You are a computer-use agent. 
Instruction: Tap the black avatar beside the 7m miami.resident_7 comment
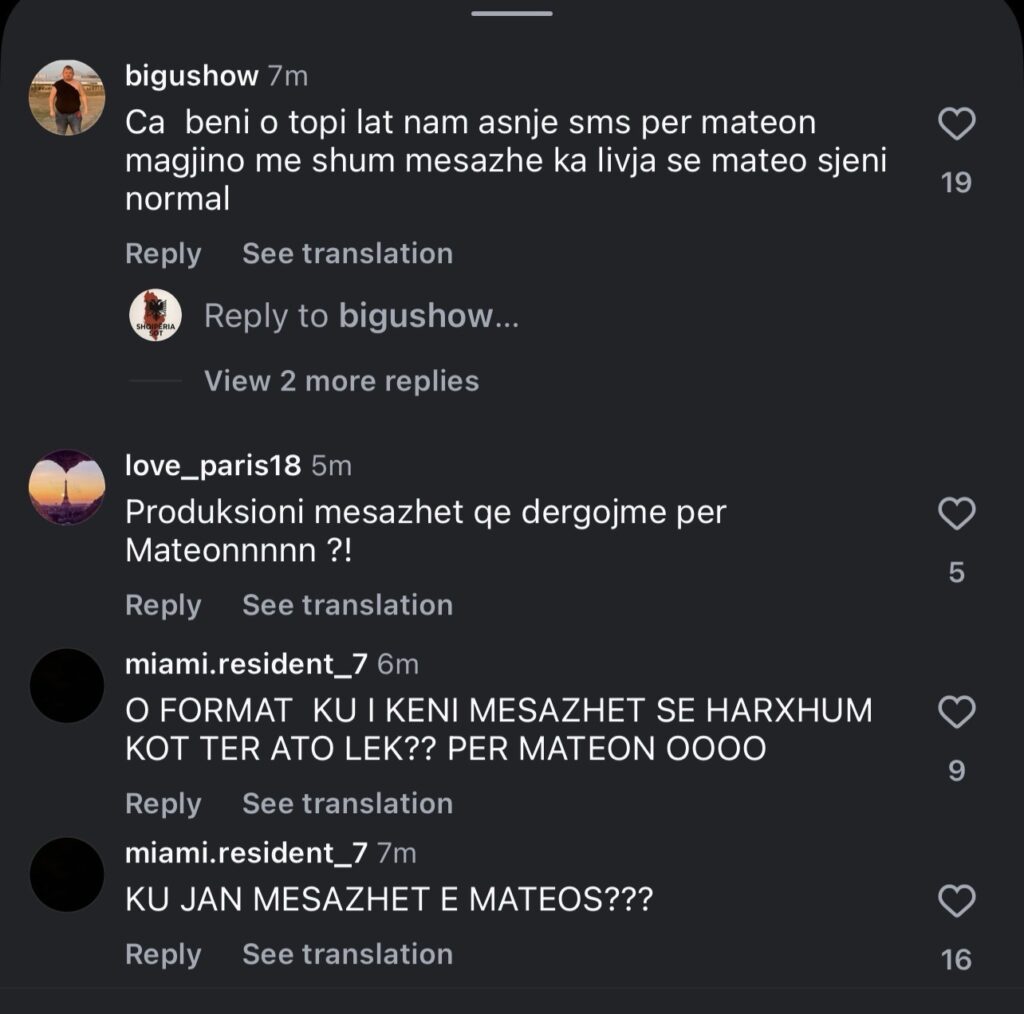67,874
